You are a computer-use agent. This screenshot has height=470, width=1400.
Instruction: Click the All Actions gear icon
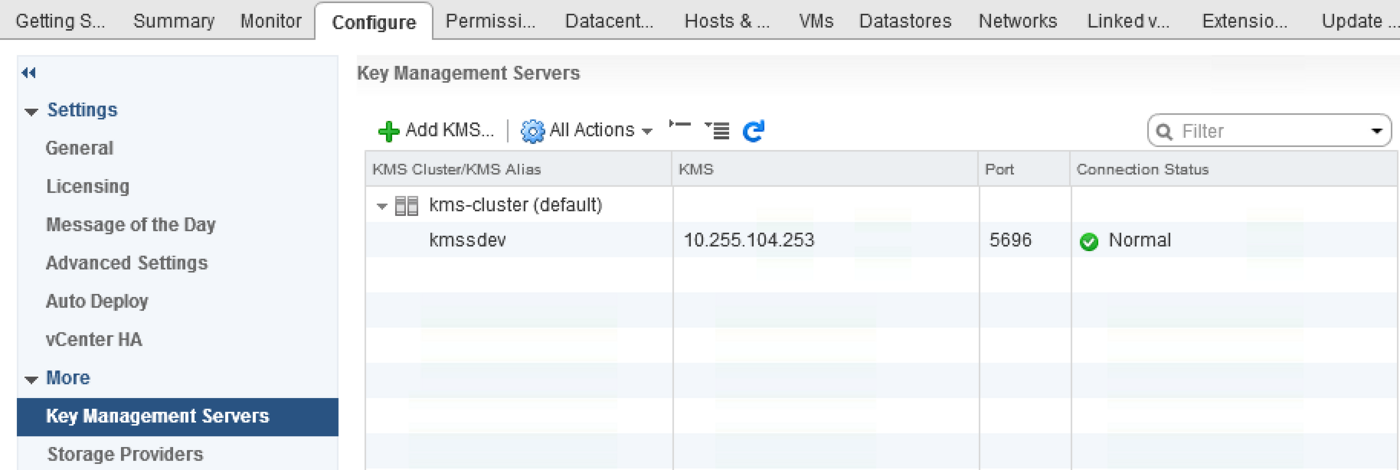coord(533,131)
